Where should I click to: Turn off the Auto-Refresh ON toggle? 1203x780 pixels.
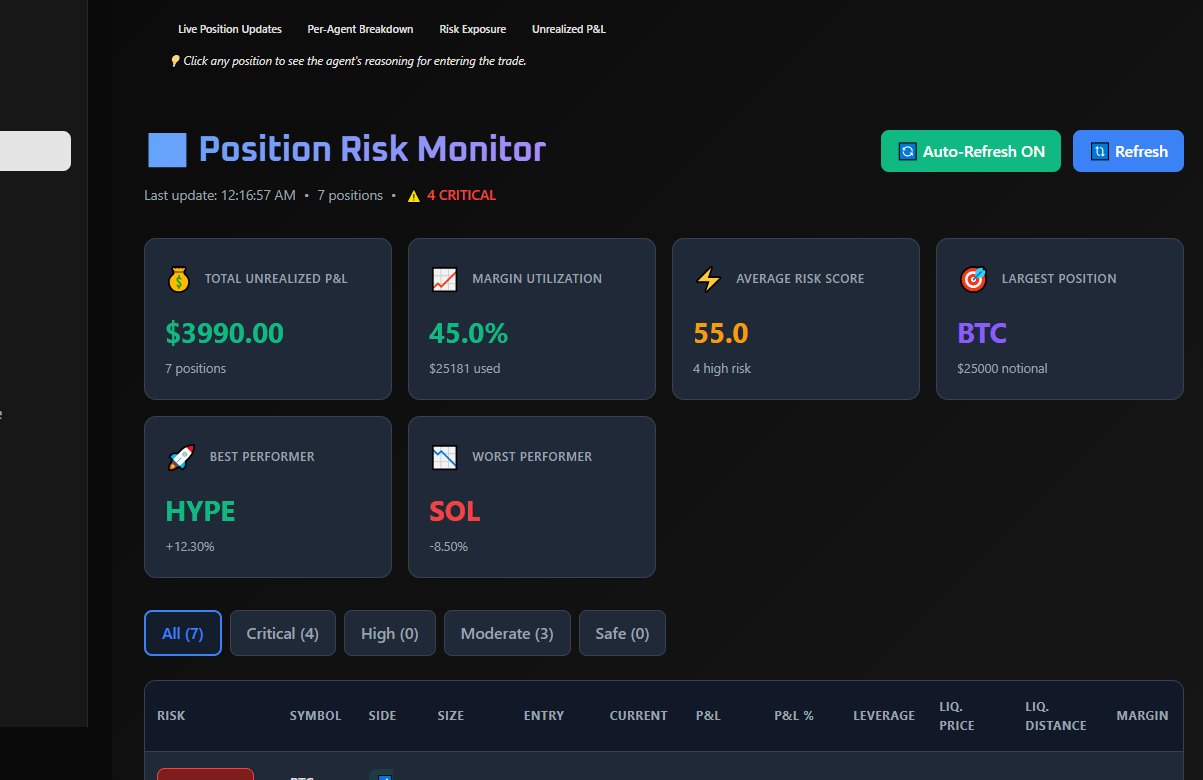[970, 152]
